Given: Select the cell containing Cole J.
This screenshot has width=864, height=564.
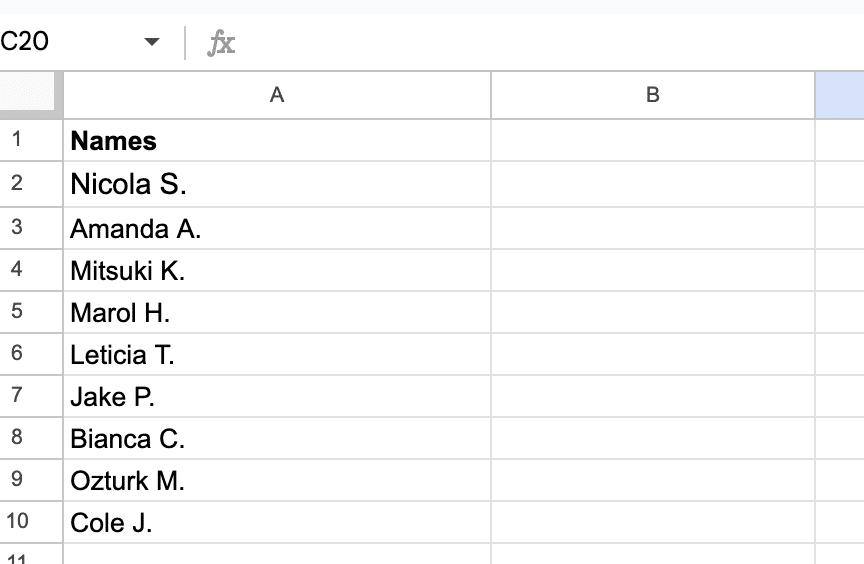Looking at the screenshot, I should (277, 522).
